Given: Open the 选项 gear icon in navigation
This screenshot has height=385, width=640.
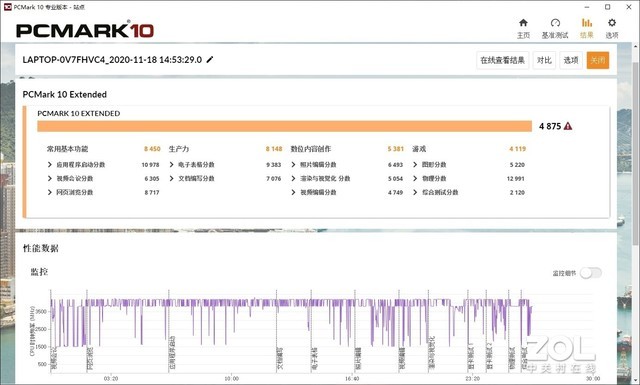Looking at the screenshot, I should pos(611,23).
